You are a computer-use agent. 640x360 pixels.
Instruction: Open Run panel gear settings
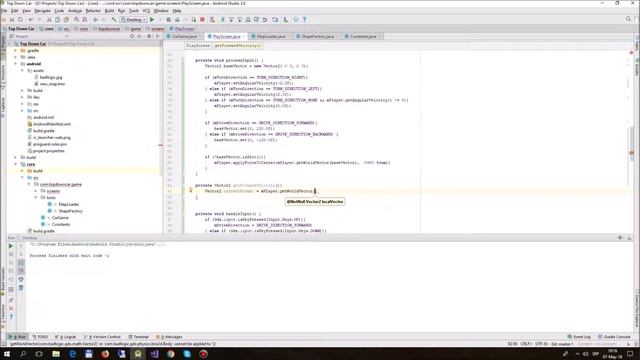(x=620, y=238)
